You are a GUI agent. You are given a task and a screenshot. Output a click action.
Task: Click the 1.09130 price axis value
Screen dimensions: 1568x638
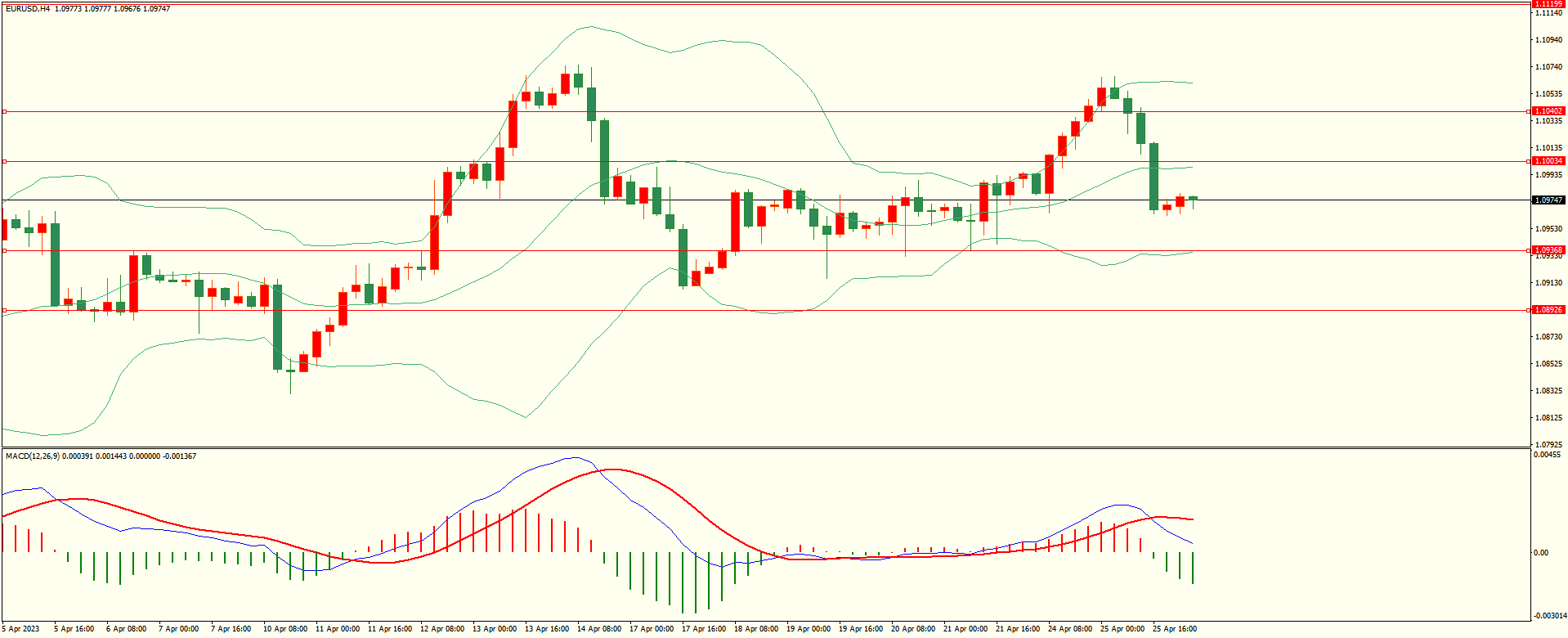coord(1549,283)
